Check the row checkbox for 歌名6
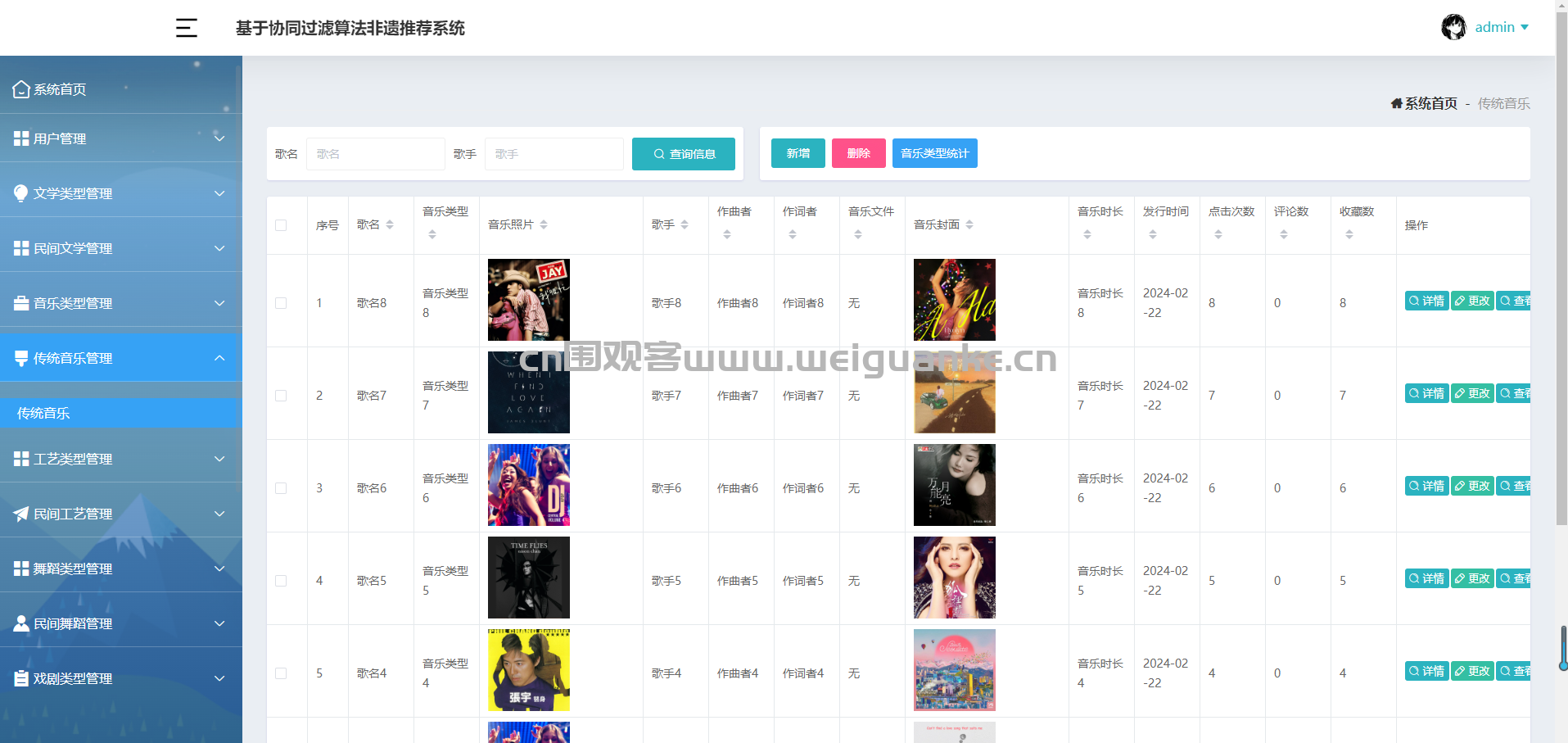Viewport: 1568px width, 743px height. [281, 488]
